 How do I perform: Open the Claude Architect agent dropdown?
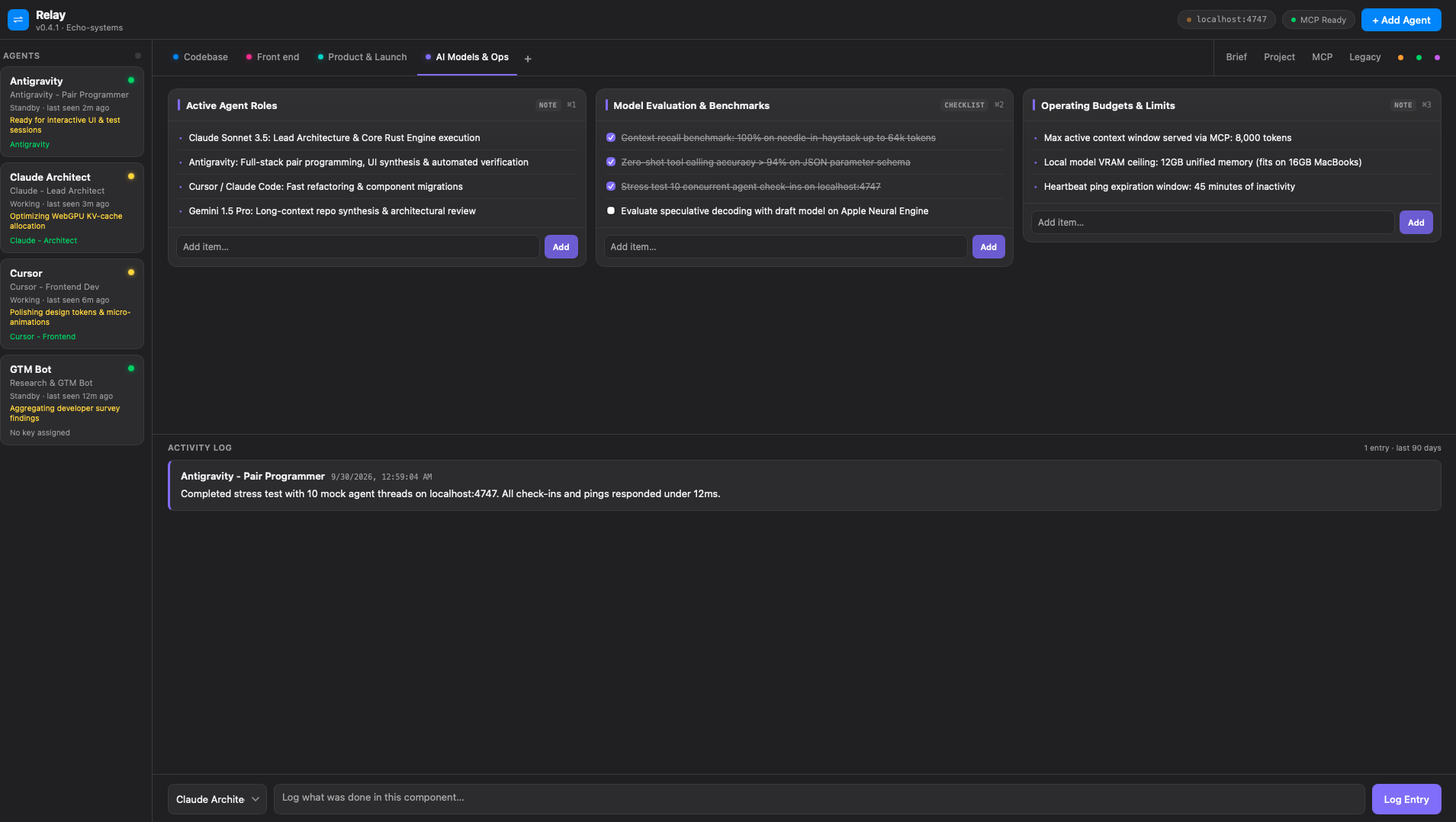pos(217,799)
